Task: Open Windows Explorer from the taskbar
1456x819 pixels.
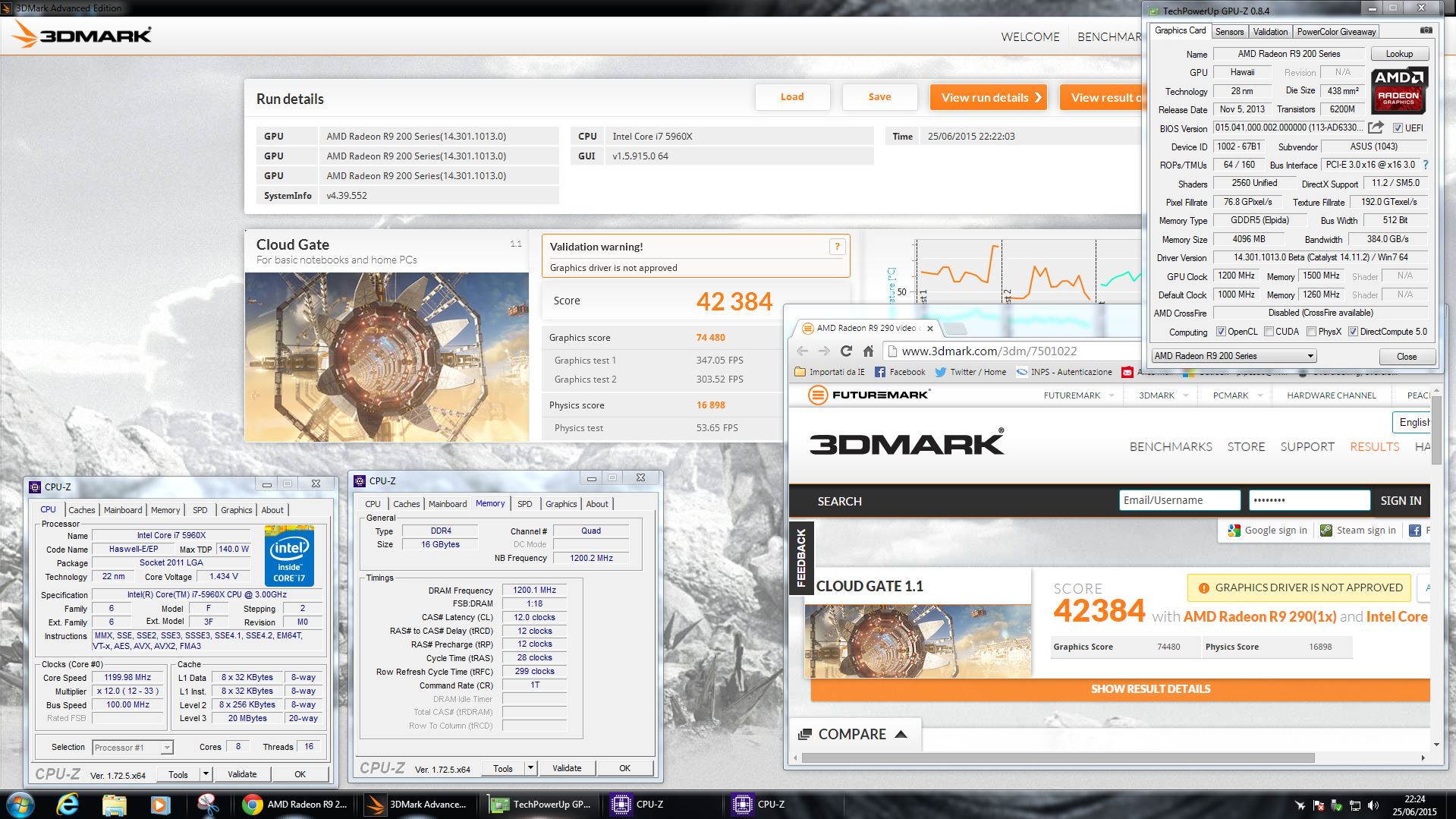Action: pos(114,805)
